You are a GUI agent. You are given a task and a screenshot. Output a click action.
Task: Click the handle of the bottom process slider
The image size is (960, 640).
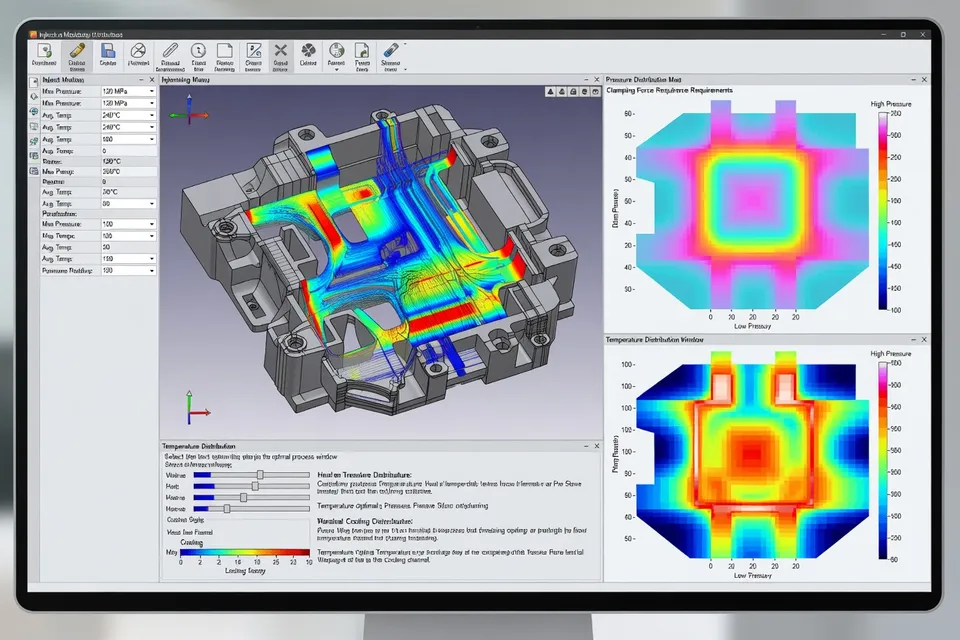(x=227, y=508)
